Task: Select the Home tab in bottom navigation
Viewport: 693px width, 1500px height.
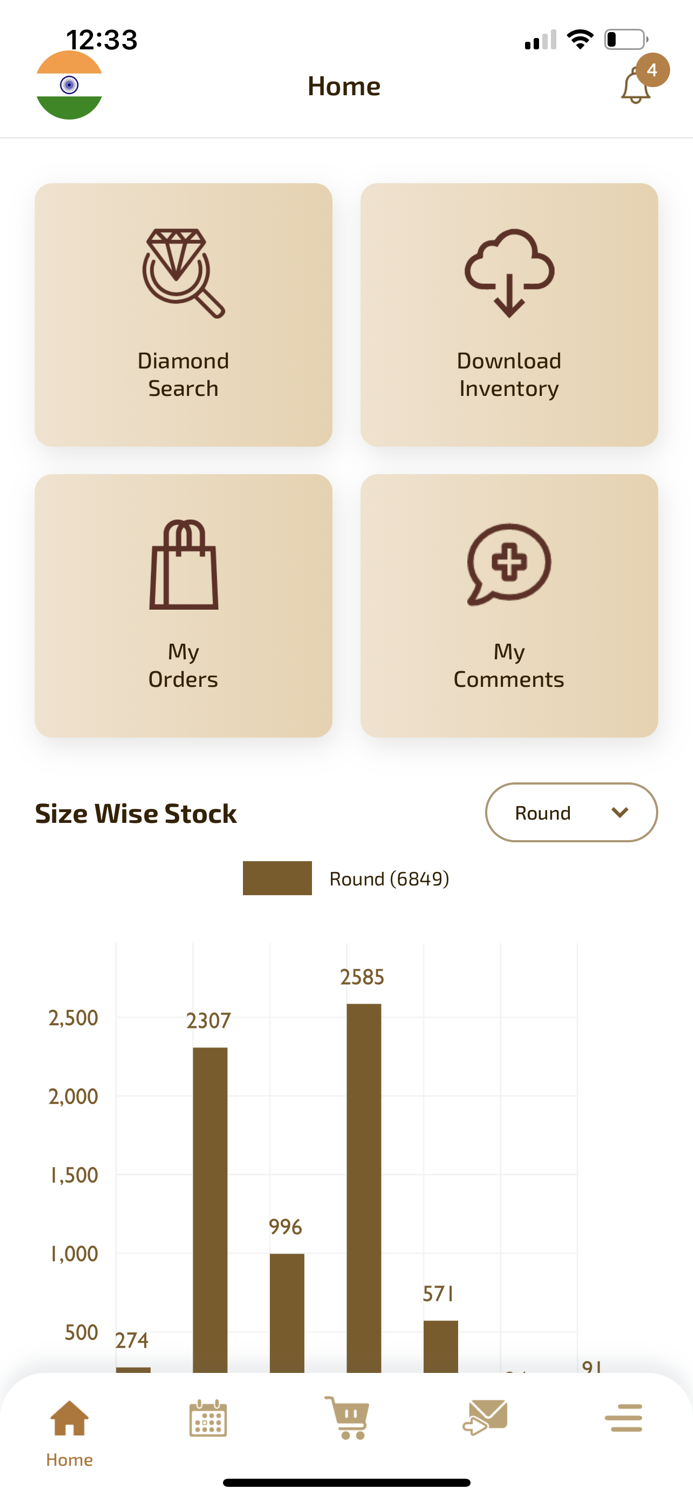Action: [68, 1430]
